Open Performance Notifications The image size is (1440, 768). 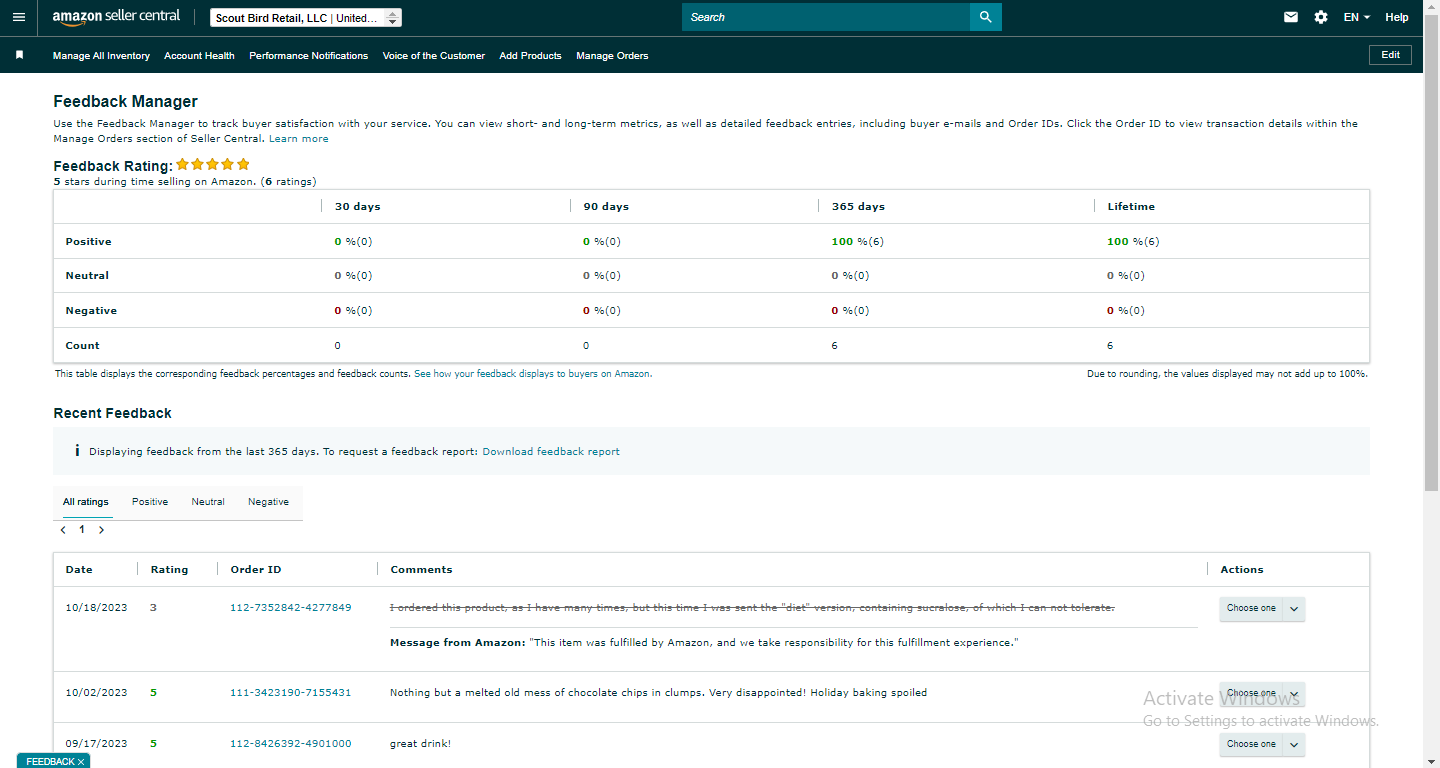(309, 56)
